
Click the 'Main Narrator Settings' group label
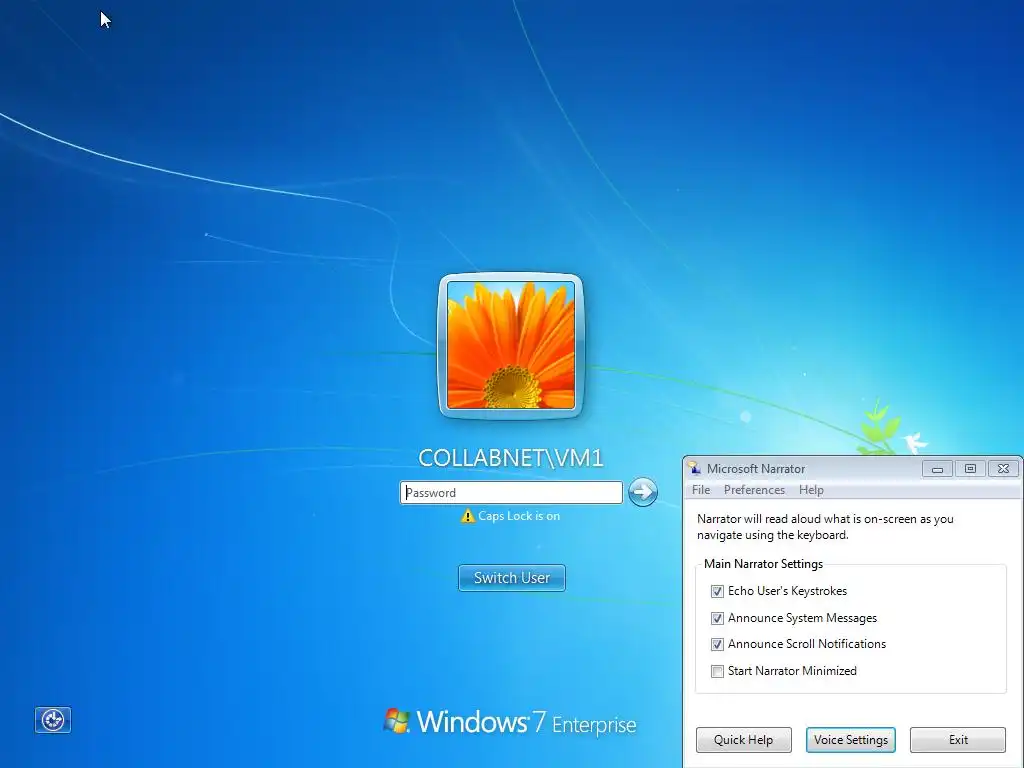click(x=763, y=564)
